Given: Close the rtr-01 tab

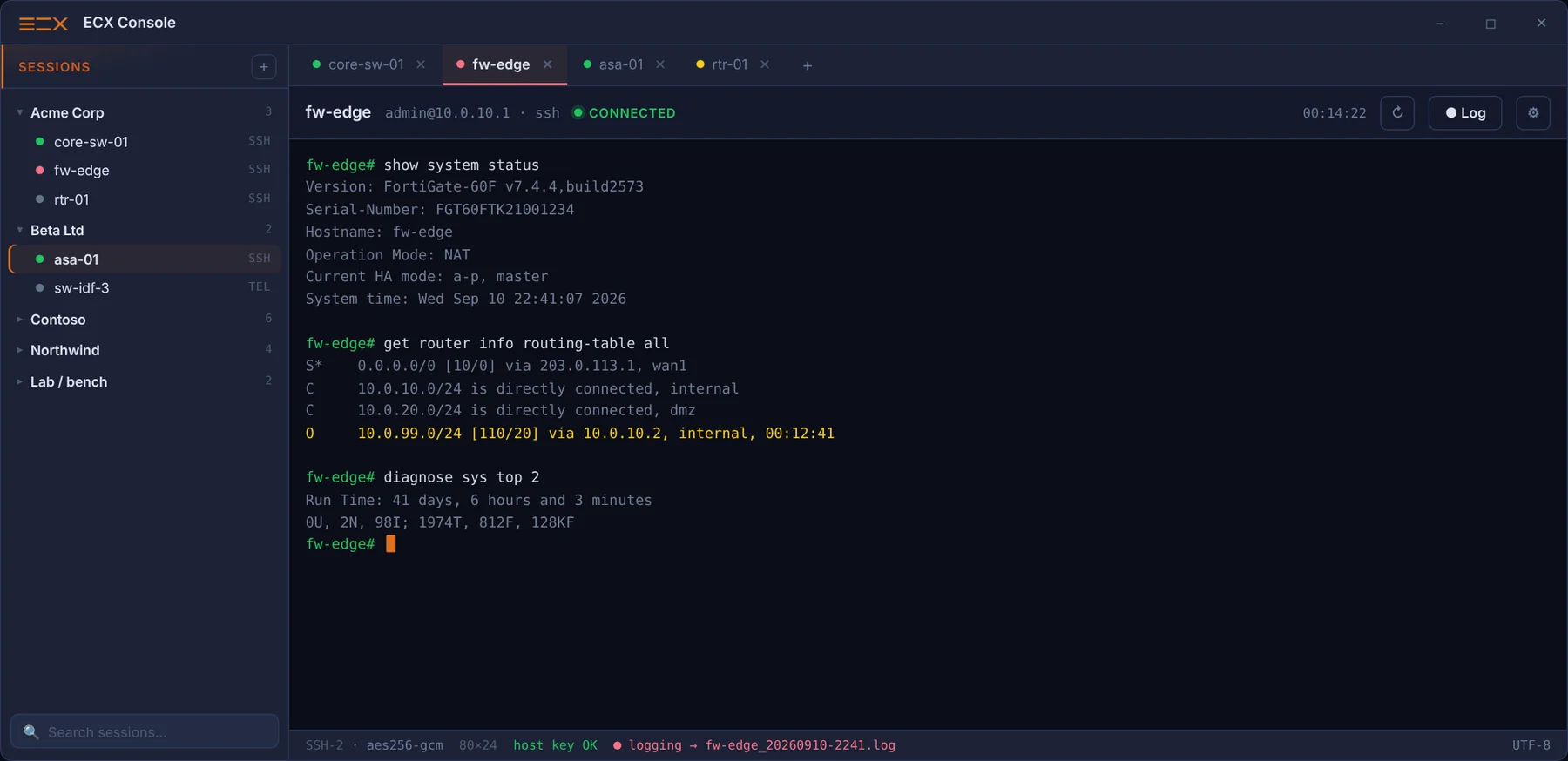Looking at the screenshot, I should tap(765, 64).
